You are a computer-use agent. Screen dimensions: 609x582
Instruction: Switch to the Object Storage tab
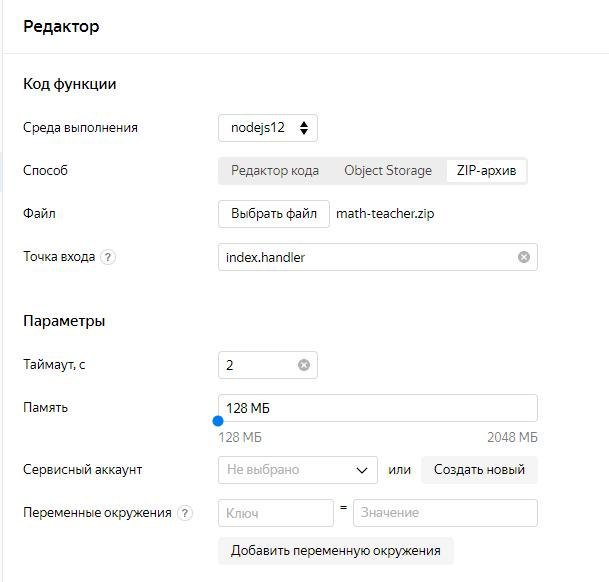pyautogui.click(x=388, y=171)
